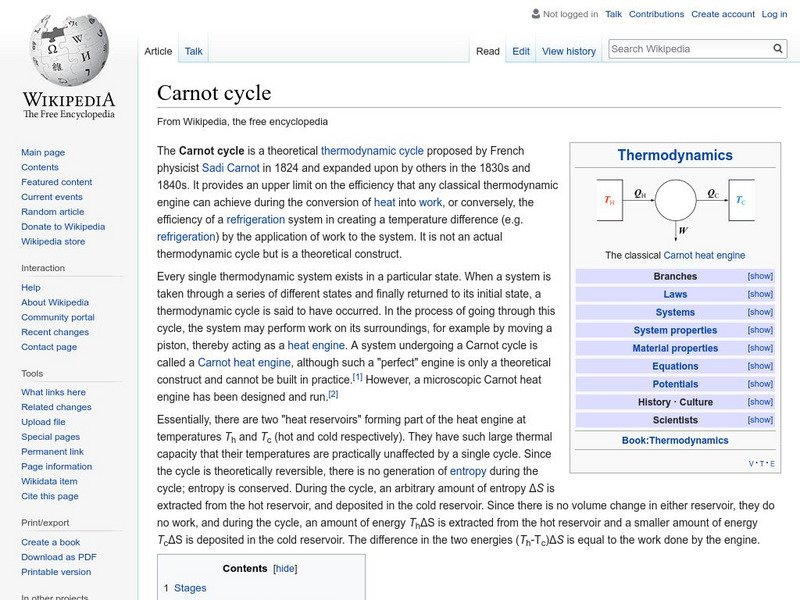
Task: Open Wikidata item
Action: (x=49, y=481)
